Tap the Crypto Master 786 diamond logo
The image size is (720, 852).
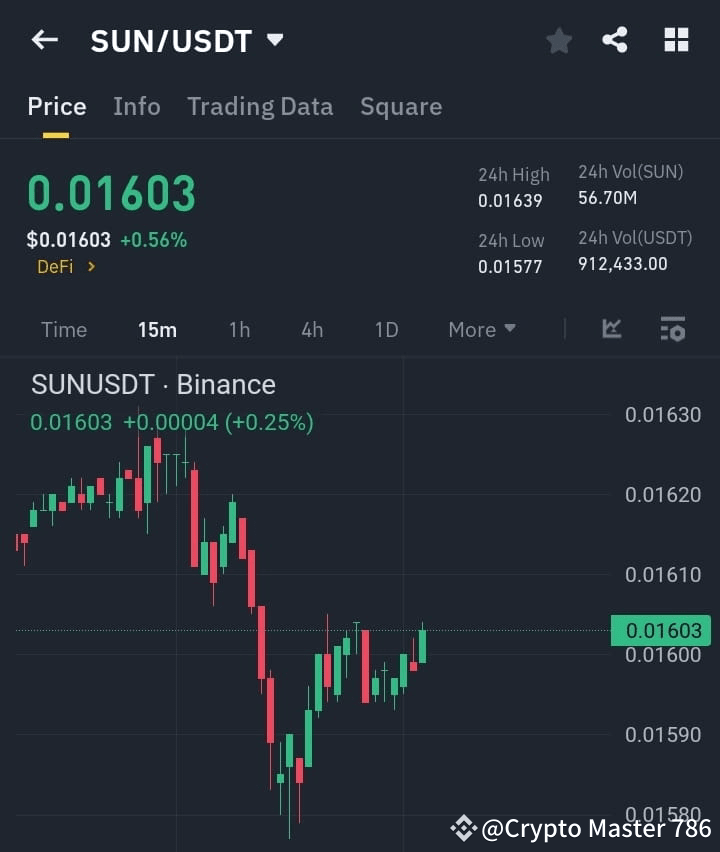(x=464, y=827)
